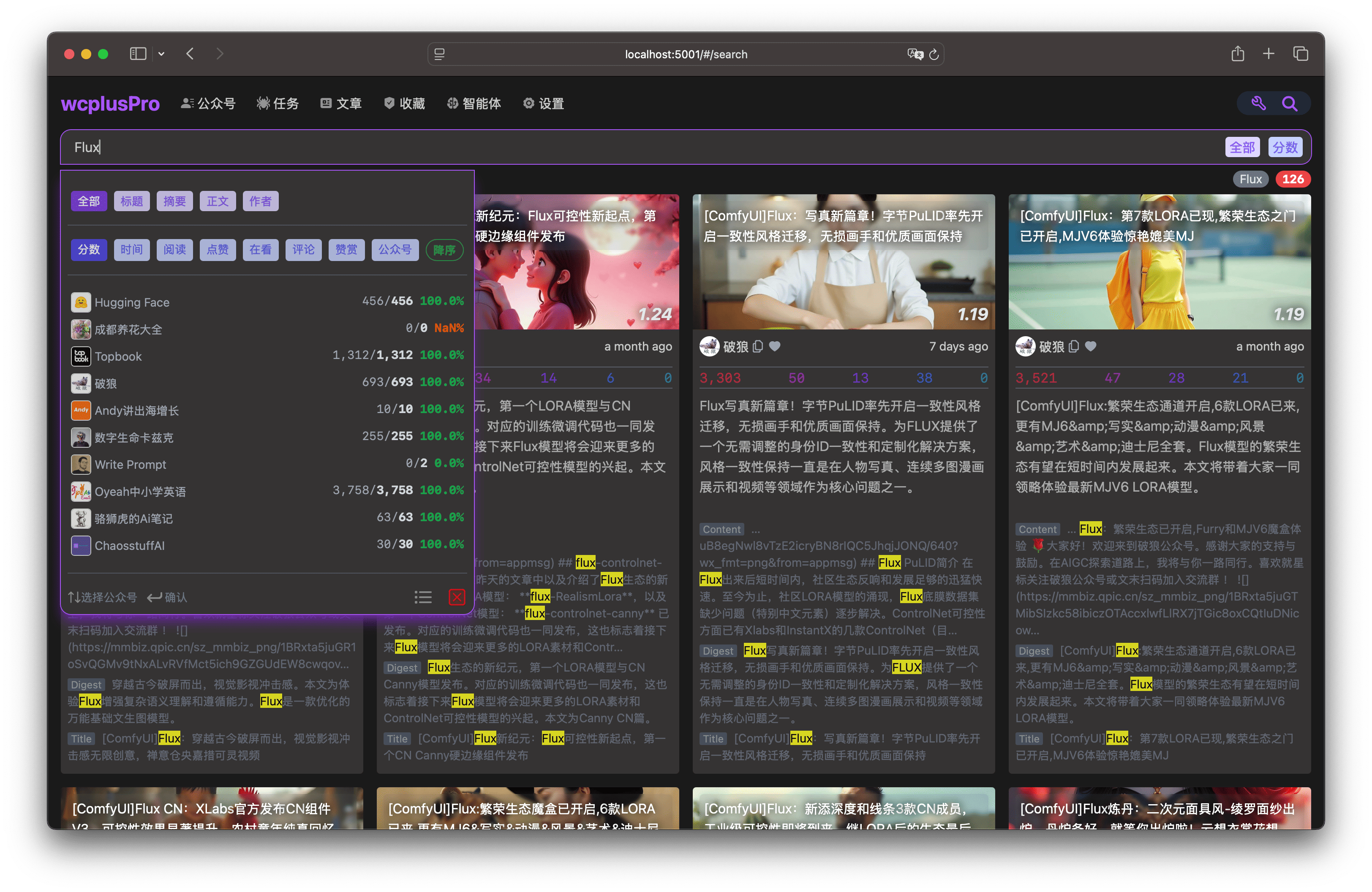
Task: Select the Hugging Face account row
Action: tap(267, 302)
